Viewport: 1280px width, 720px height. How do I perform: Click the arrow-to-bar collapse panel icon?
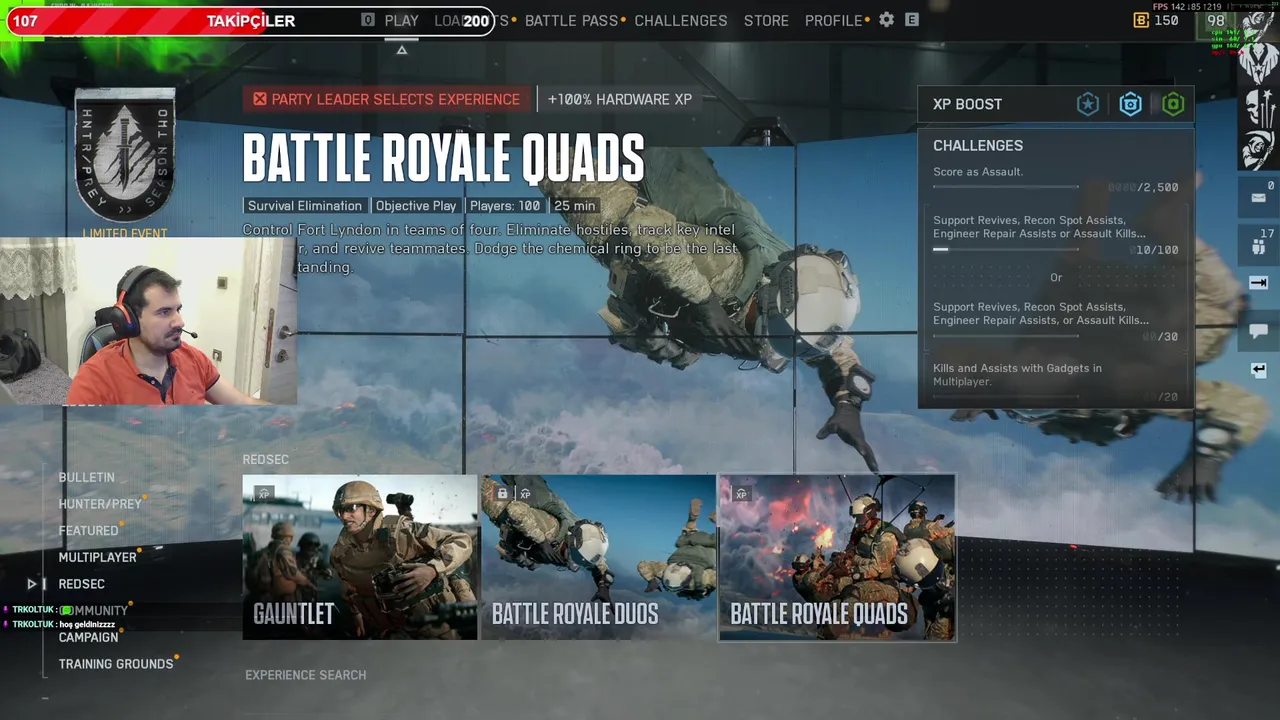tap(1258, 283)
